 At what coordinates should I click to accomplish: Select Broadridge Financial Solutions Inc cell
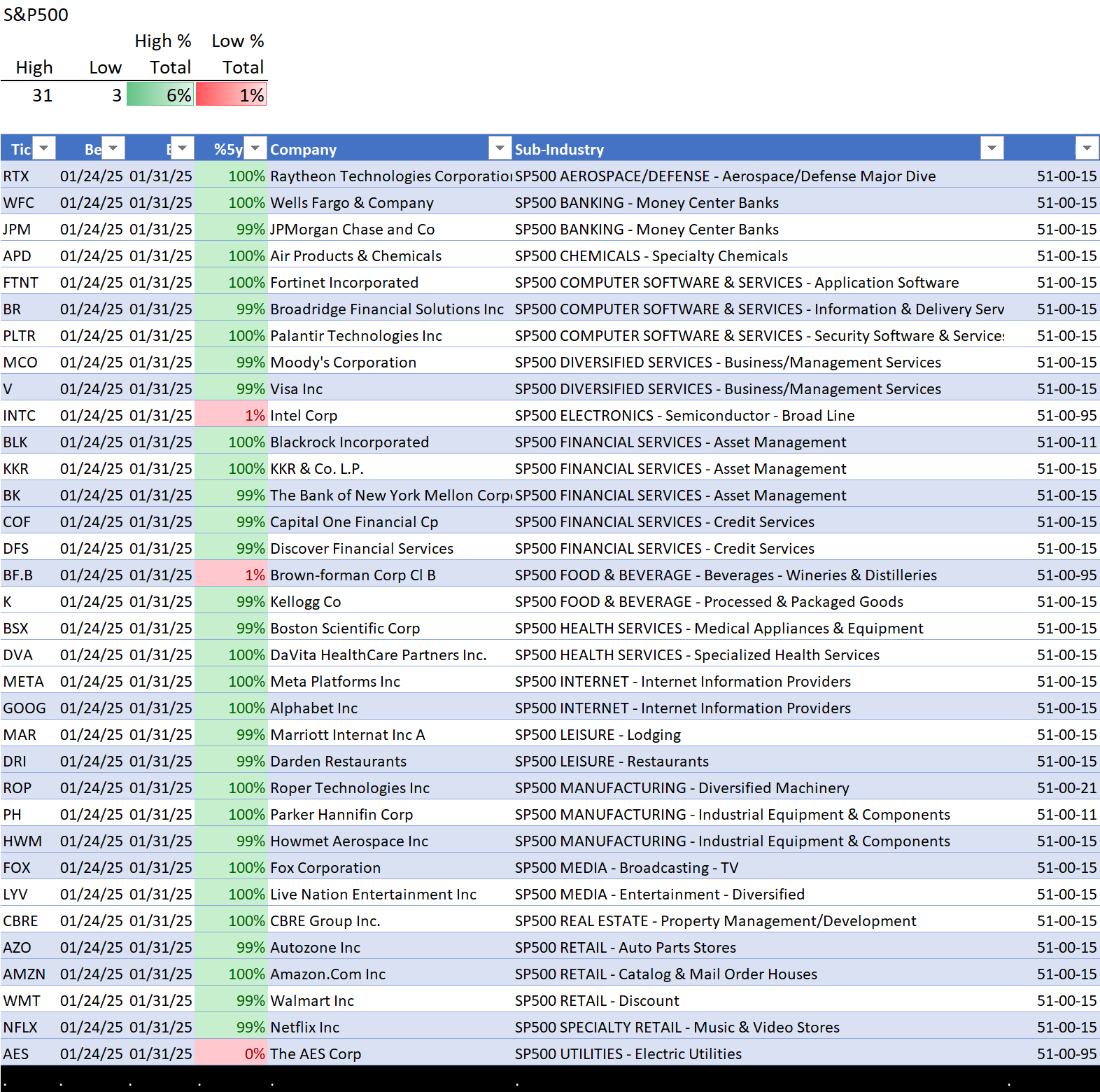coord(390,309)
